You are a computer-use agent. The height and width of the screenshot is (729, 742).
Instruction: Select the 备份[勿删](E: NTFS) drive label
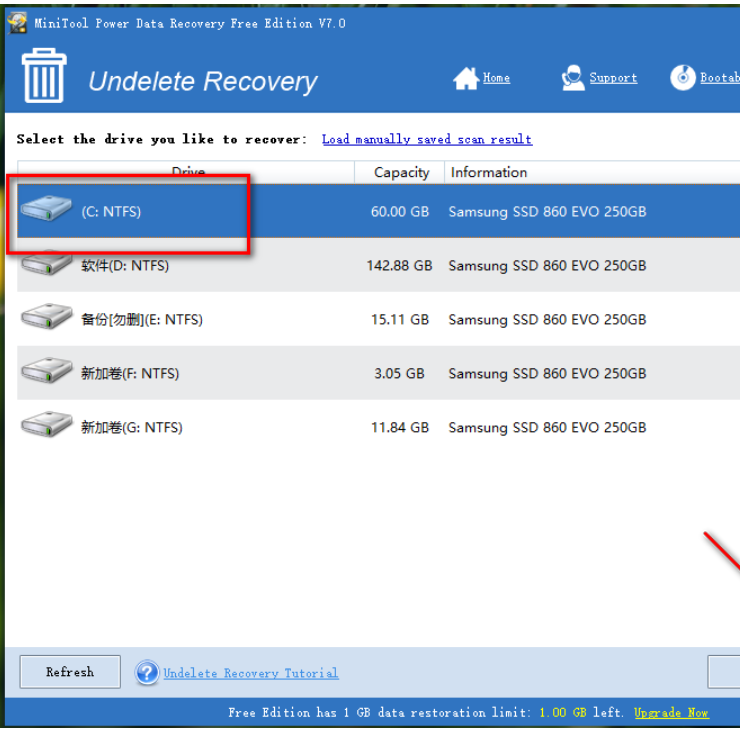(x=141, y=319)
